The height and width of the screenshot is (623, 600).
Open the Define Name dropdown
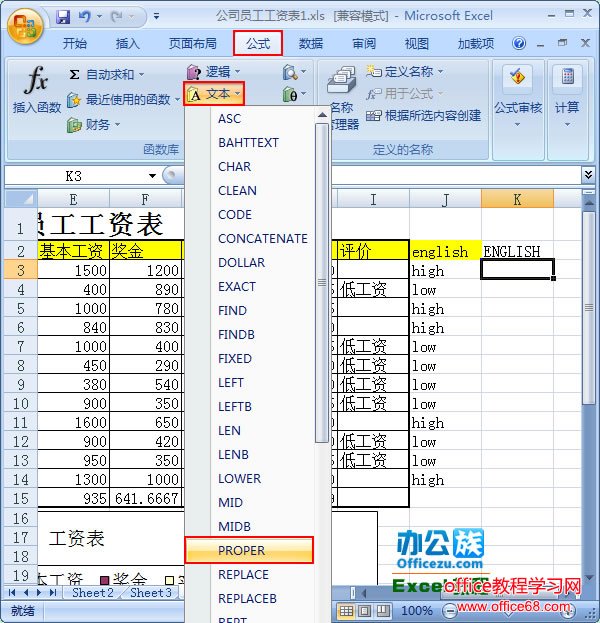pos(404,72)
